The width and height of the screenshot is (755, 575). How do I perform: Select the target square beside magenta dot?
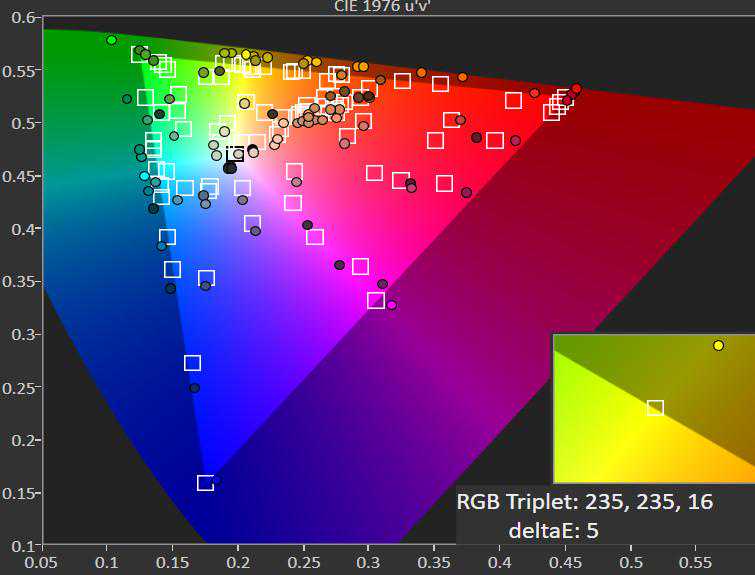pos(375,300)
